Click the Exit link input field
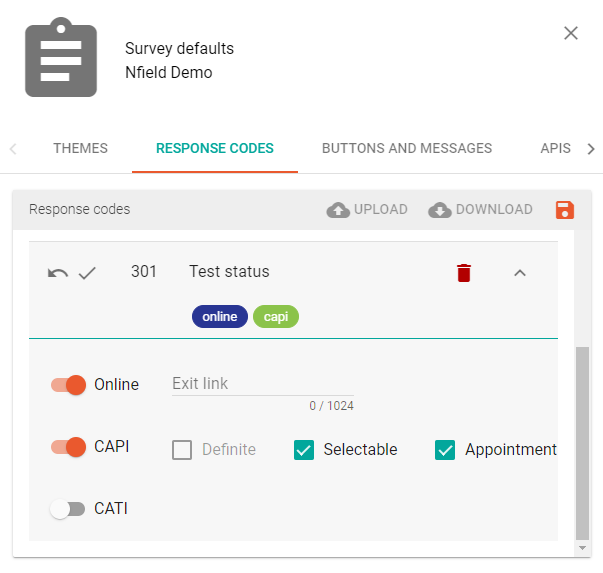The height and width of the screenshot is (573, 603). tap(262, 383)
